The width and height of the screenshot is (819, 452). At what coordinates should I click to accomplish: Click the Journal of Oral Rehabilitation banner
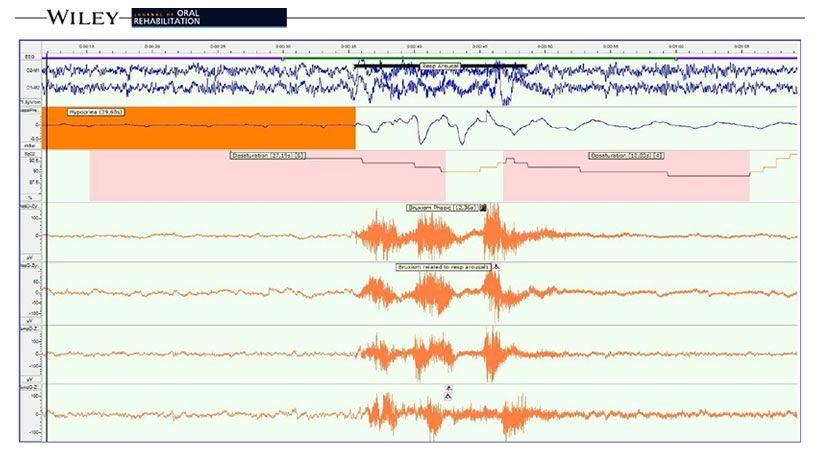point(209,17)
